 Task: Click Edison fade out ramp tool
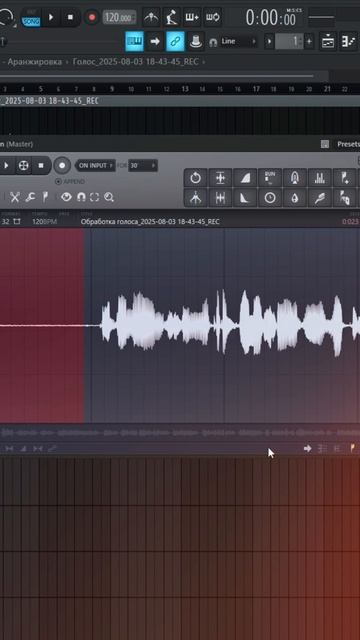click(x=245, y=198)
